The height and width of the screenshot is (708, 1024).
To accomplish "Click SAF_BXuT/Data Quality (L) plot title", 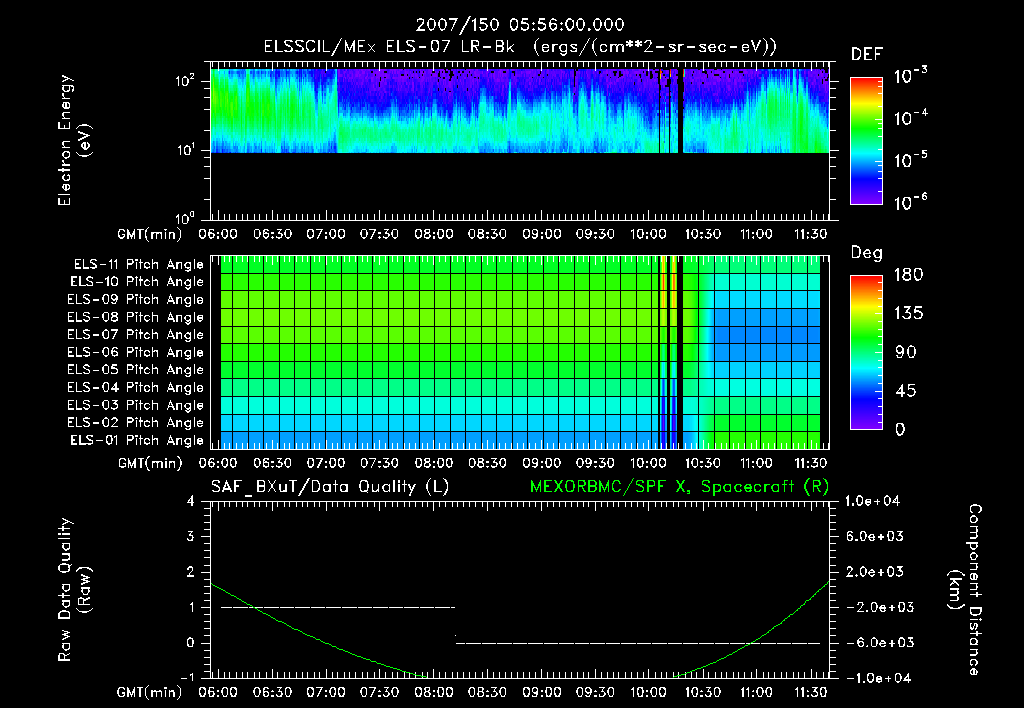I will click(x=330, y=487).
